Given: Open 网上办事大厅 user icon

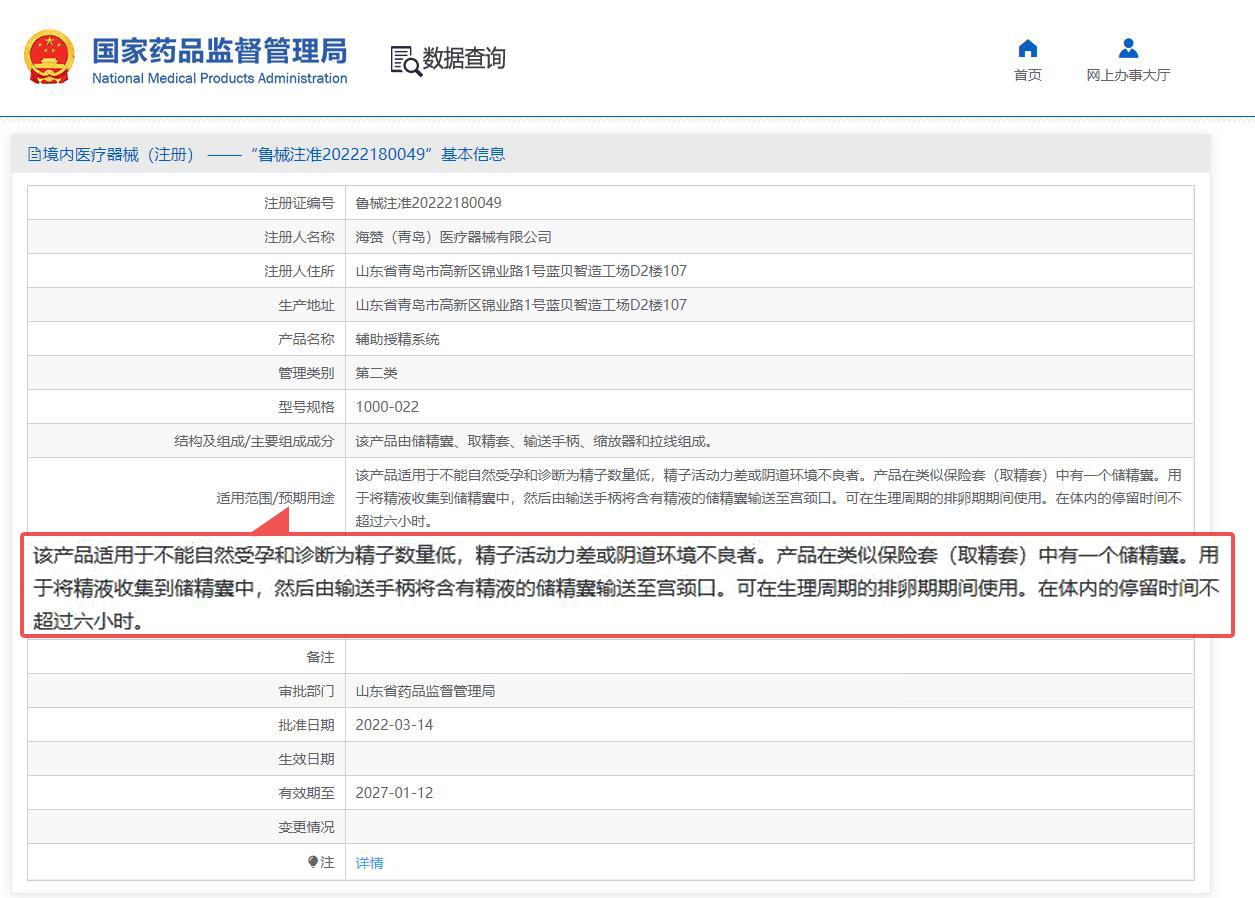Looking at the screenshot, I should coord(1128,48).
